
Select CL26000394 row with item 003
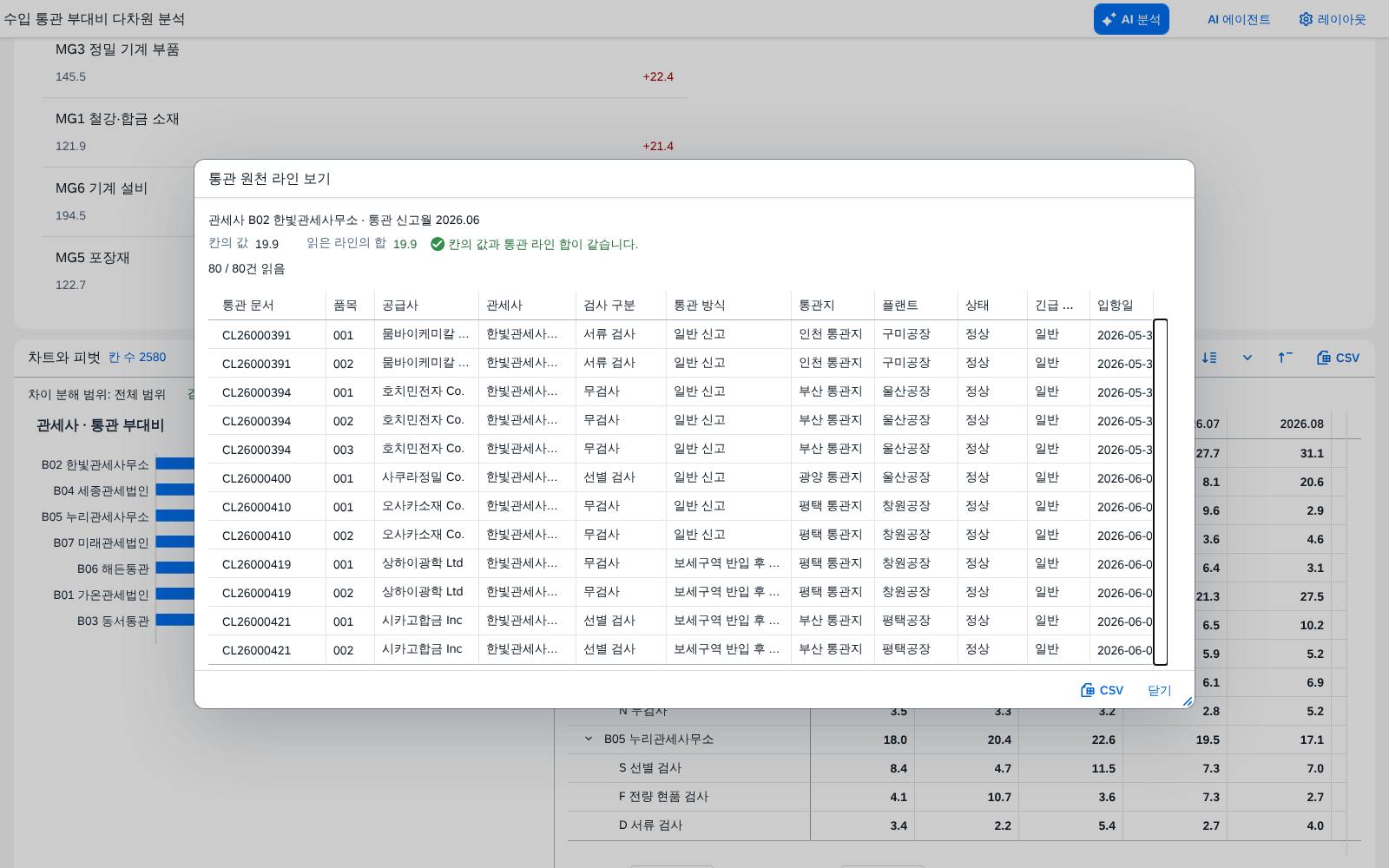(x=681, y=450)
